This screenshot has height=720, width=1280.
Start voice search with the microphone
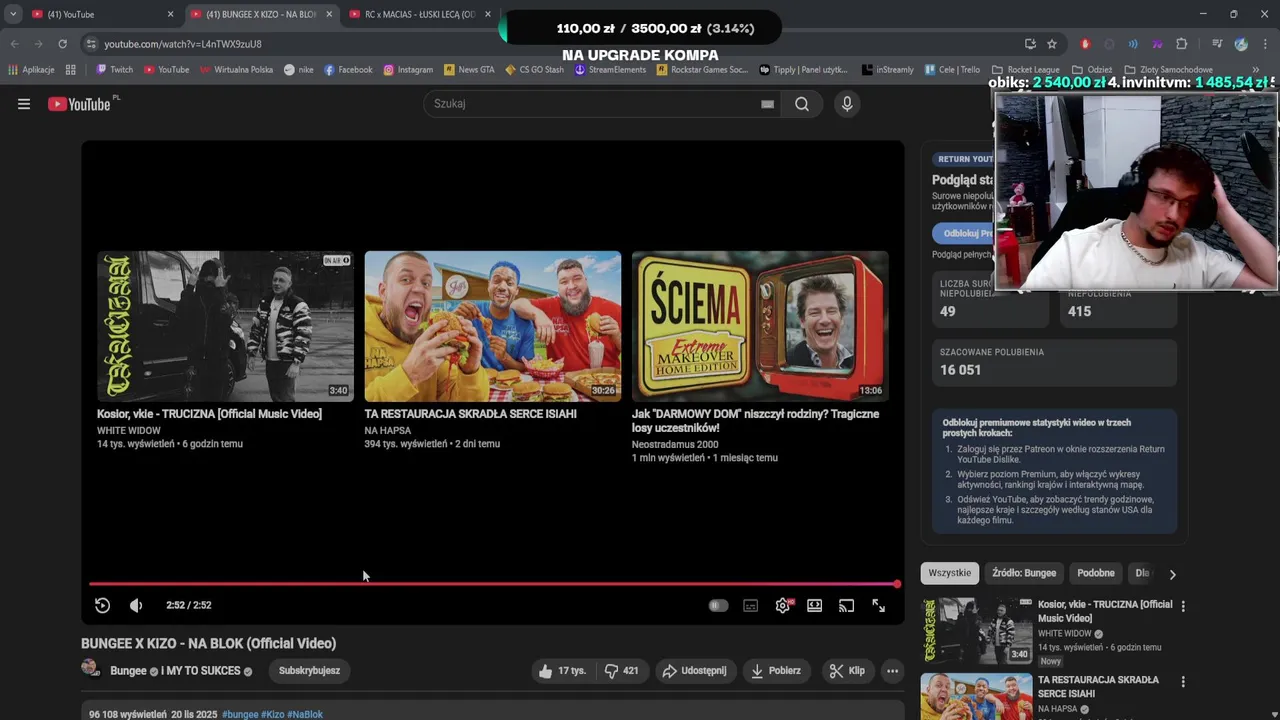point(847,104)
